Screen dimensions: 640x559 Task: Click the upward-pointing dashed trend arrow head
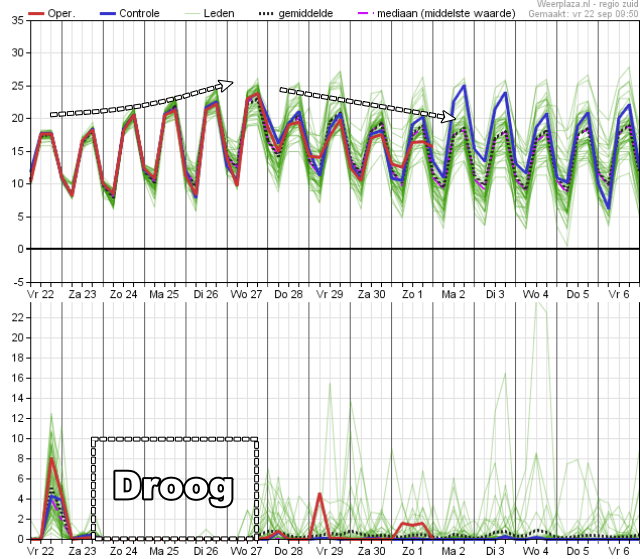pos(227,85)
